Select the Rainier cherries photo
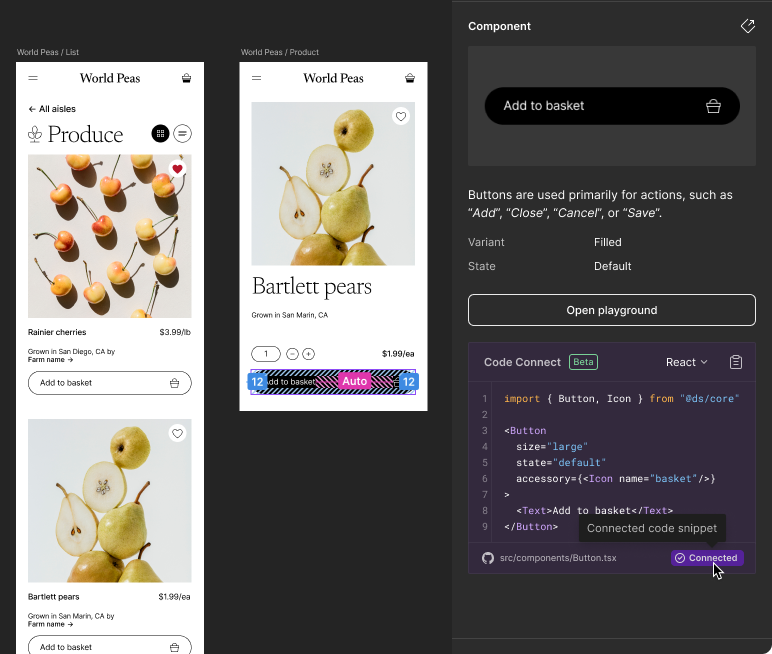This screenshot has height=654, width=772. point(110,236)
